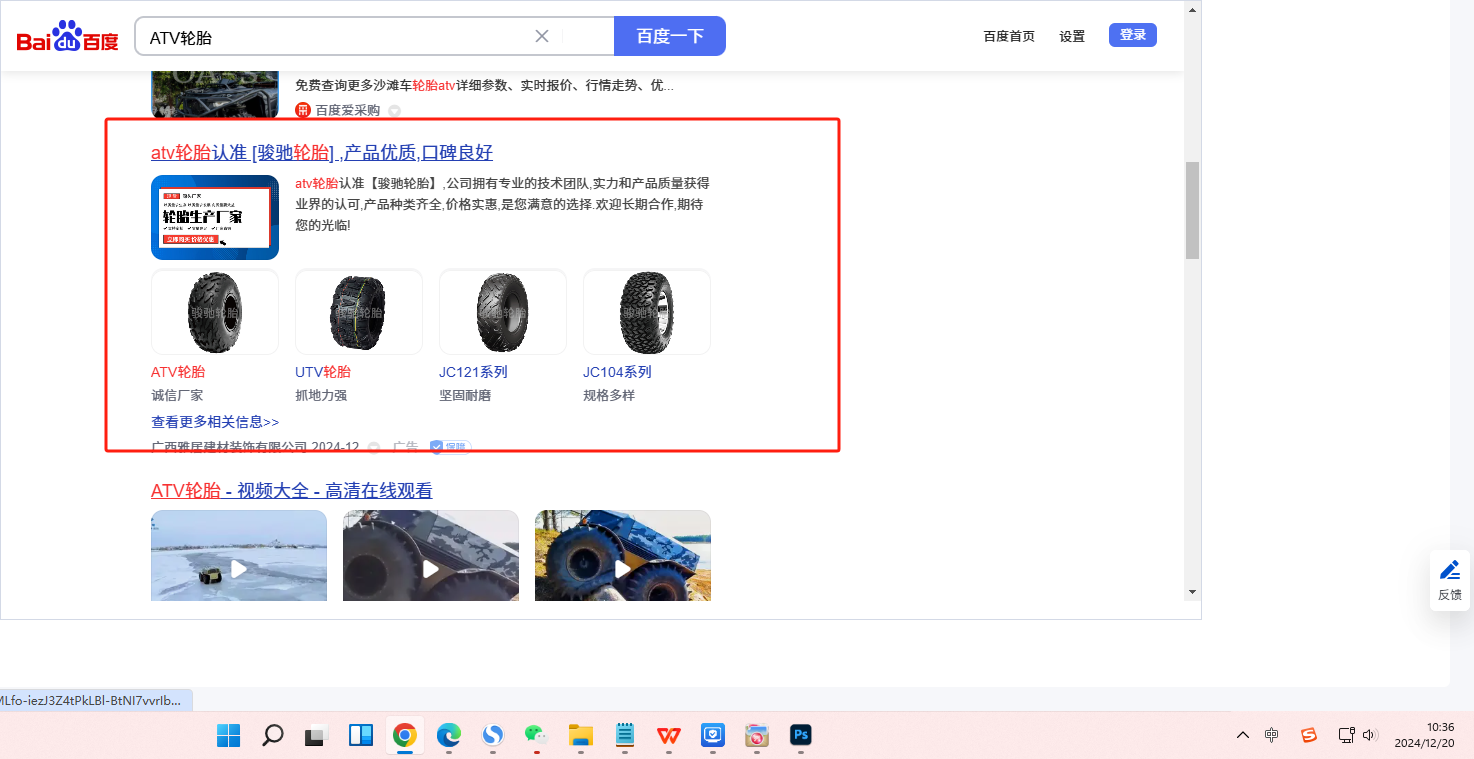
Task: Open the 设置 menu
Action: pyautogui.click(x=1072, y=36)
